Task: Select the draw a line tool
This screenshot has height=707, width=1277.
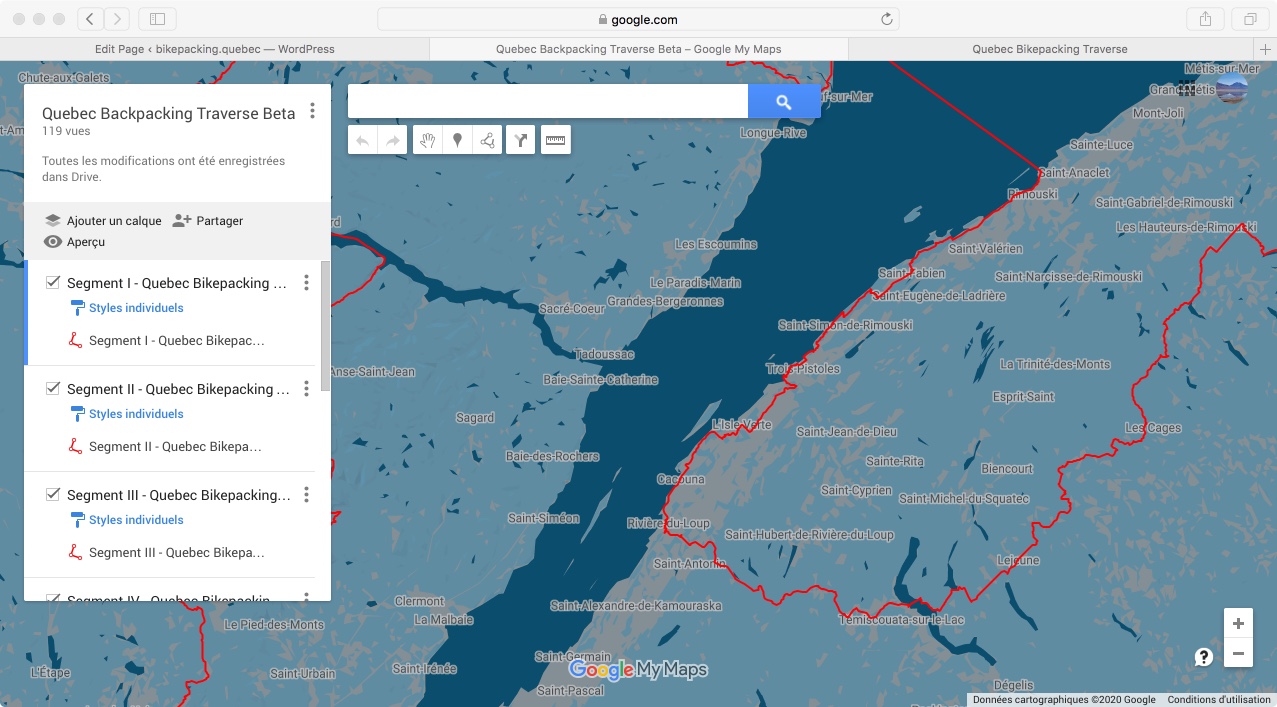Action: click(x=487, y=141)
